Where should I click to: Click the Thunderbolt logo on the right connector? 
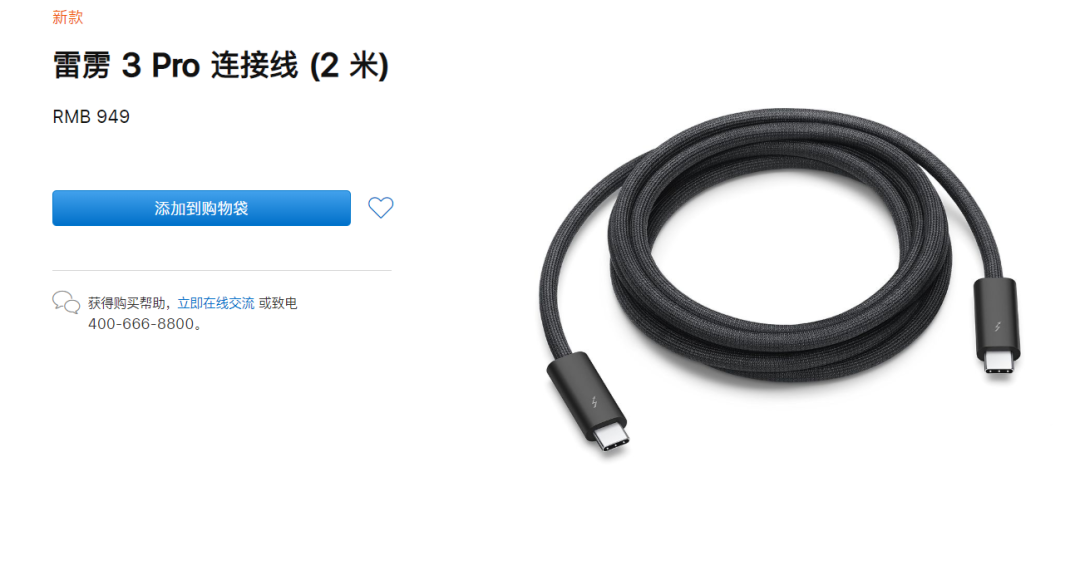[x=997, y=326]
